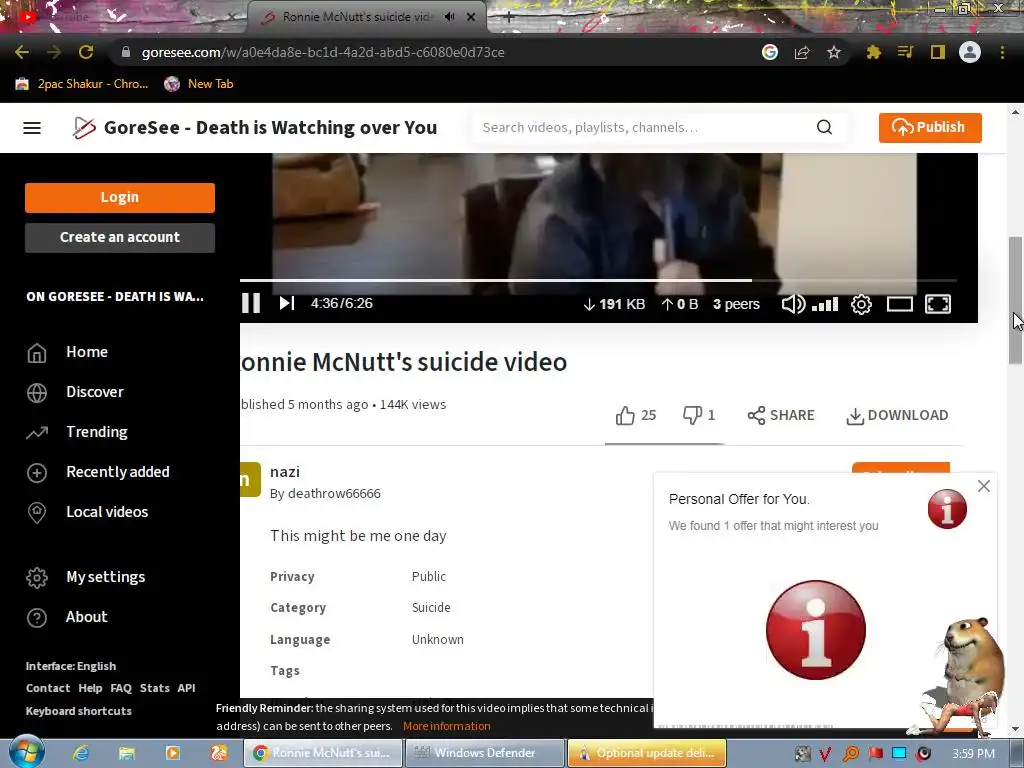The height and width of the screenshot is (768, 1024).
Task: Change Interface: English language
Action: click(x=71, y=666)
